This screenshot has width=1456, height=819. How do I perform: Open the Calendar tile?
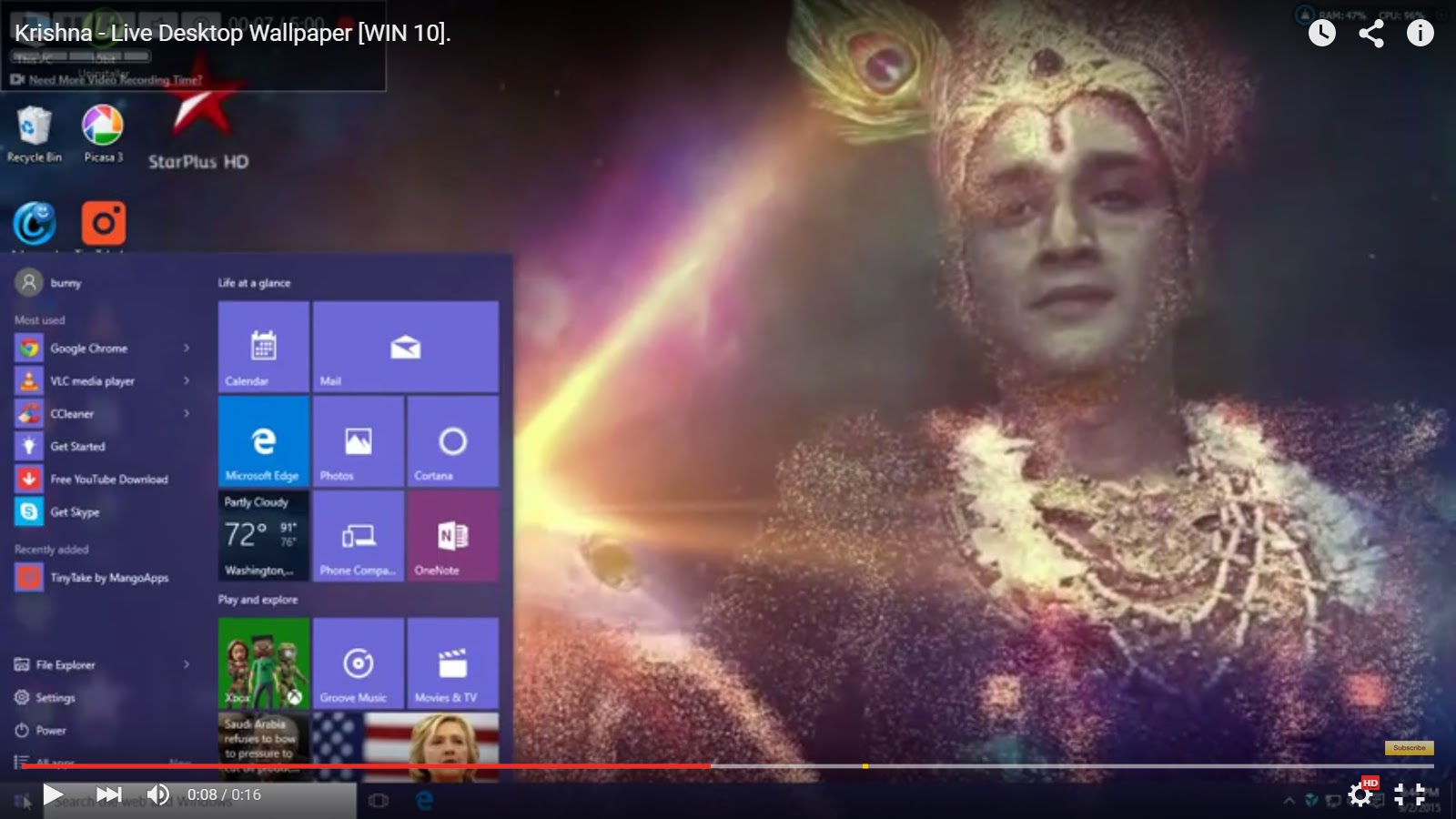263,347
